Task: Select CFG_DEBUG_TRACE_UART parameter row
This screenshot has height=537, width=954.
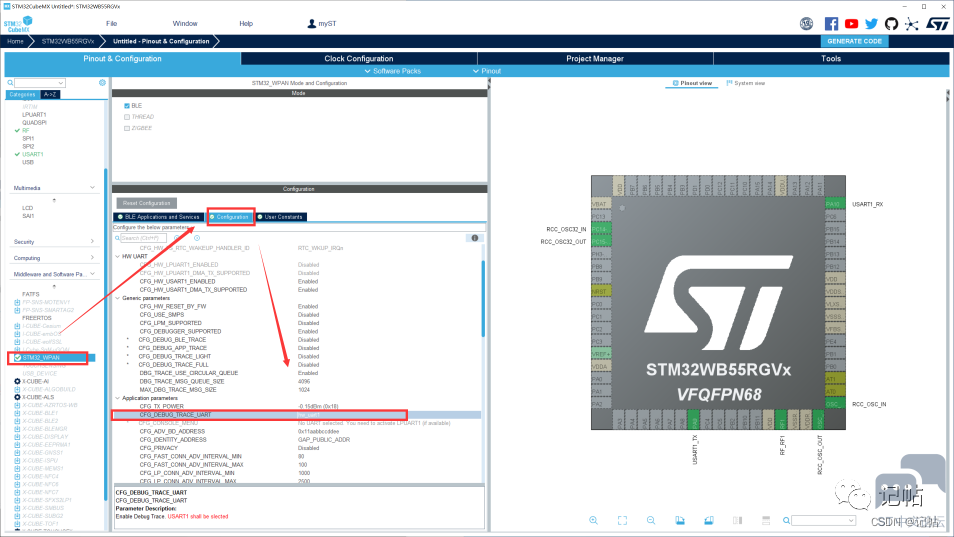Action: click(298, 415)
